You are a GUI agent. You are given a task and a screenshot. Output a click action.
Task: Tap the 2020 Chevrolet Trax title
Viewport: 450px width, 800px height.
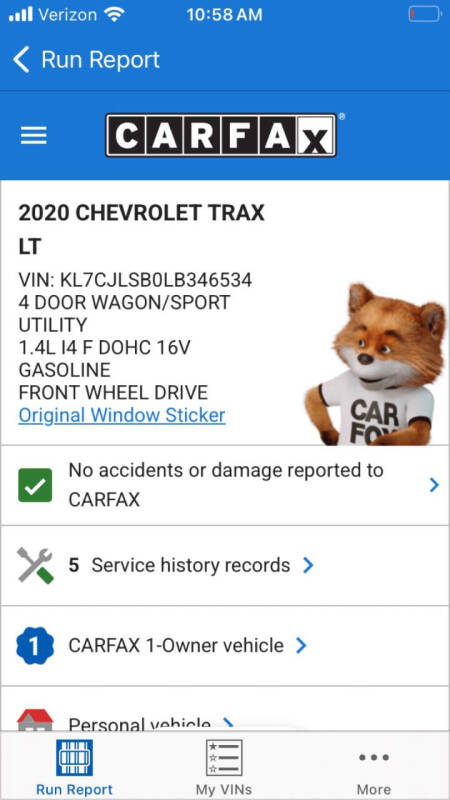click(141, 213)
